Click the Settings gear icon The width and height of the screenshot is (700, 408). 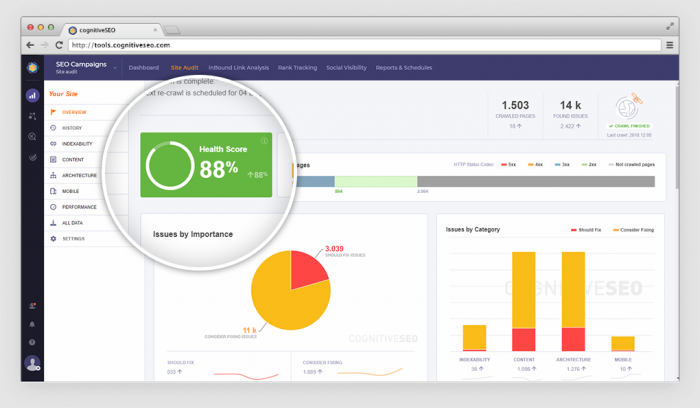coord(53,238)
